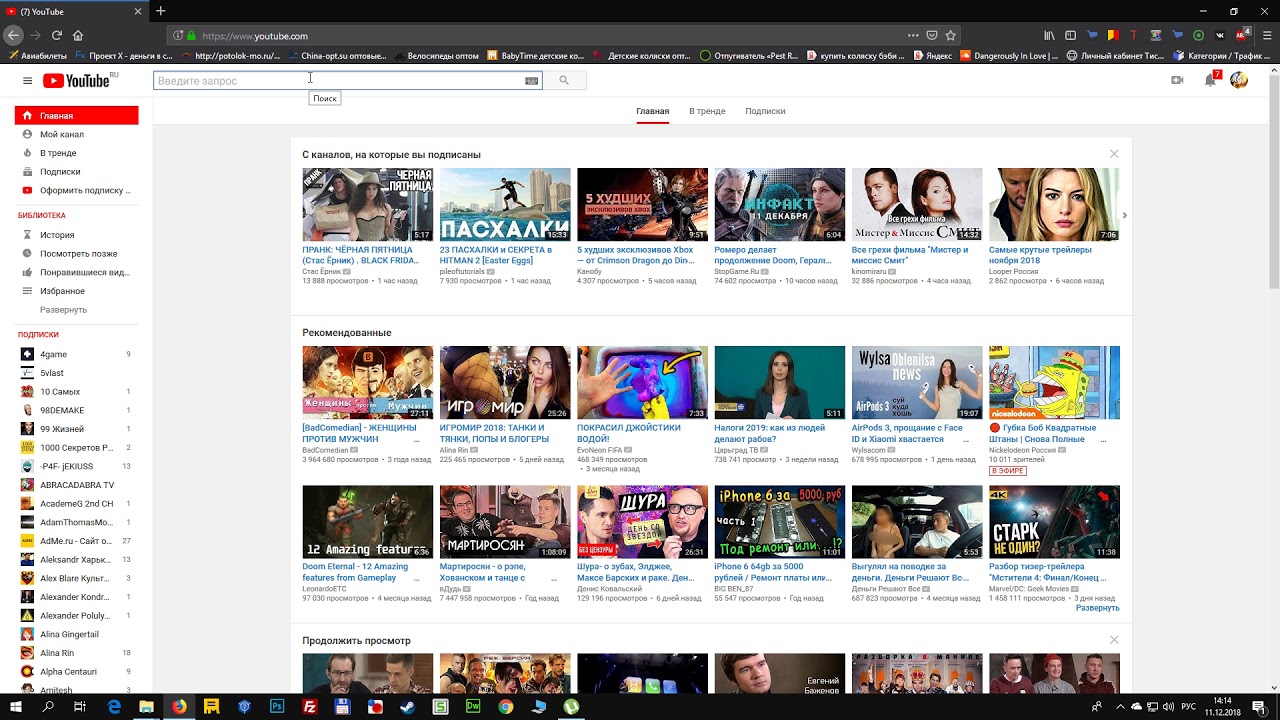Image resolution: width=1280 pixels, height=720 pixels.
Task: Open Оформить подписку in the sidebar
Action: 77,191
